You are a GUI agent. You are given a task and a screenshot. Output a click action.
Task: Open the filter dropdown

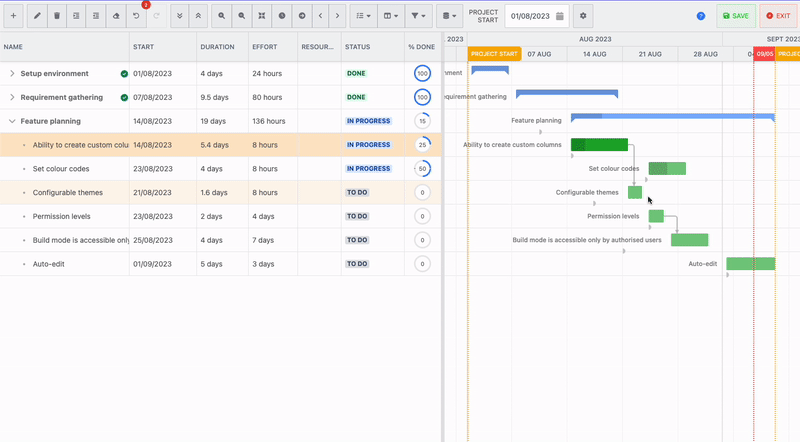click(419, 16)
